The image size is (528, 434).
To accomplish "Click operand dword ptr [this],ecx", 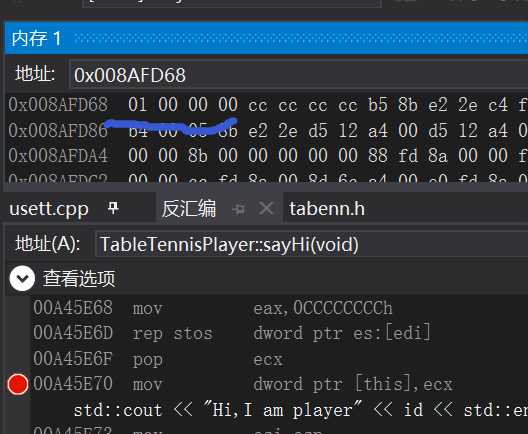I will coord(353,384).
